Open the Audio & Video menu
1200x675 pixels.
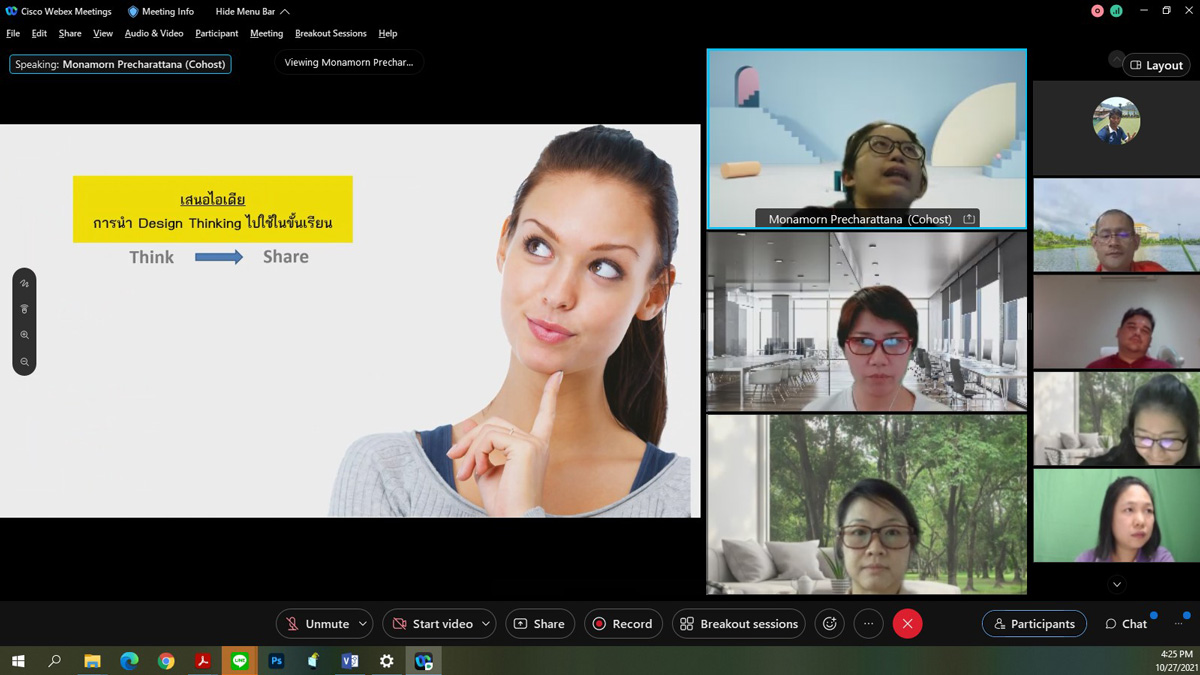tap(154, 33)
